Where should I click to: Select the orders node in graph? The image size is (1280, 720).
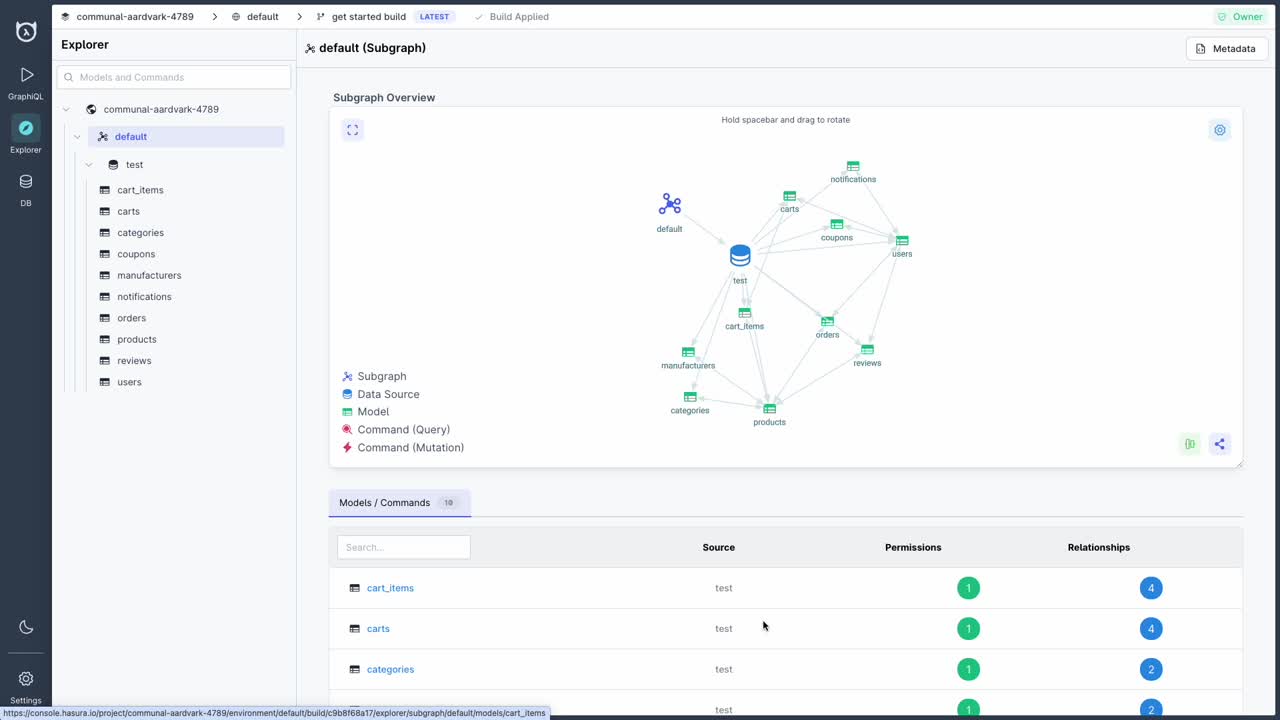[827, 321]
